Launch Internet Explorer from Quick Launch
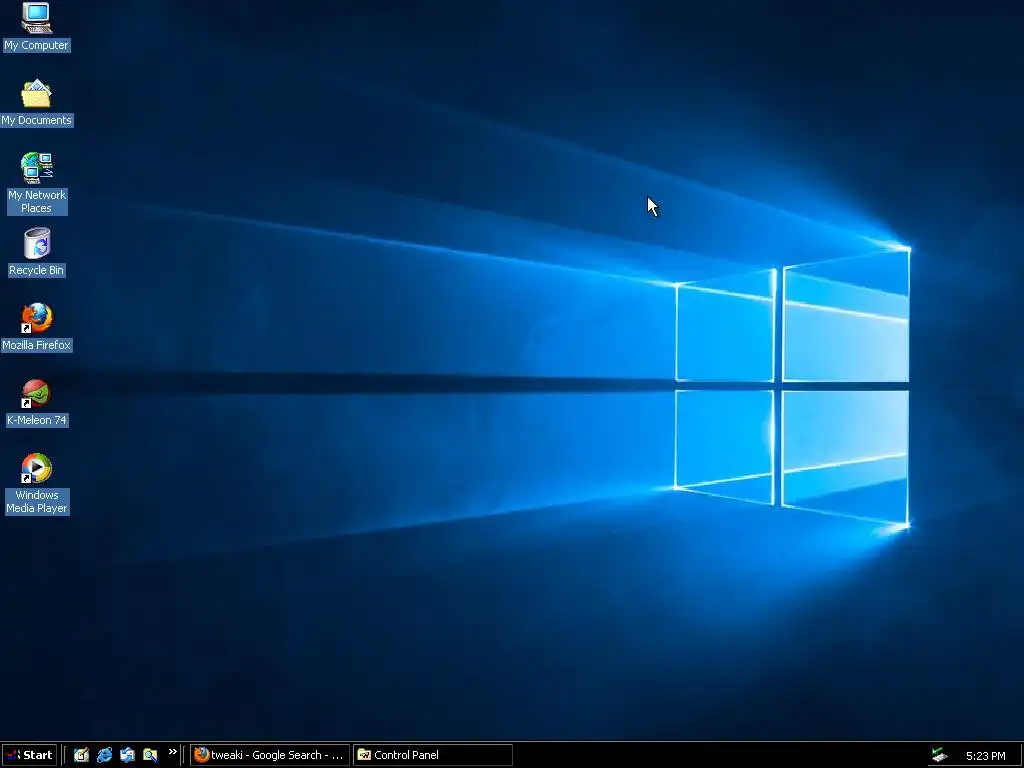1024x768 pixels. tap(104, 755)
